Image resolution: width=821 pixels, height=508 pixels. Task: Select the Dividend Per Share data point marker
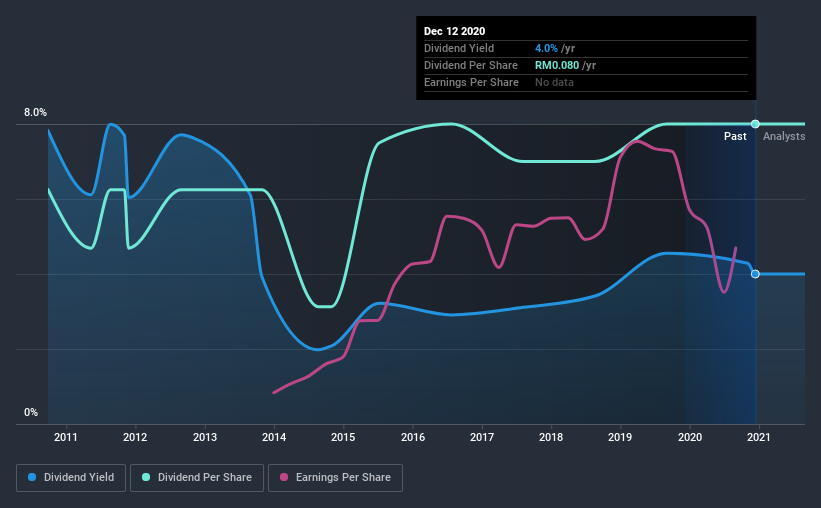click(755, 124)
